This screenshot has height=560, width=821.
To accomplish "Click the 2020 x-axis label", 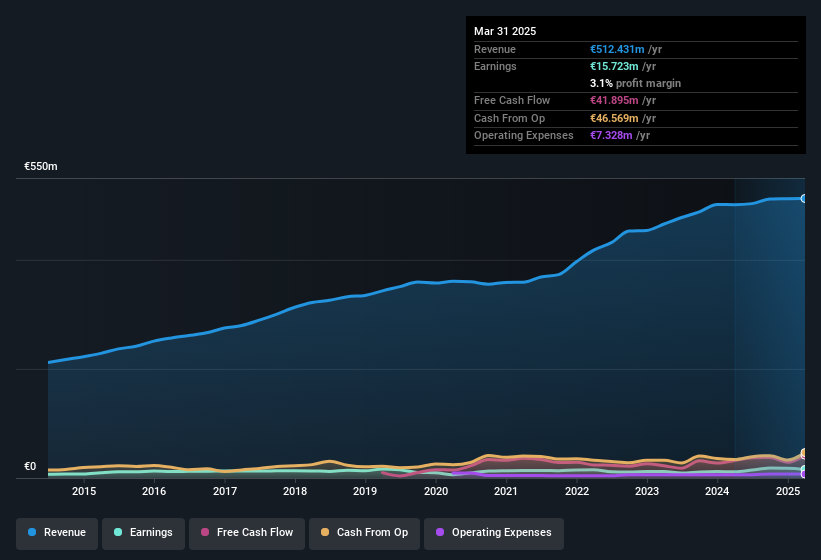I will [436, 491].
